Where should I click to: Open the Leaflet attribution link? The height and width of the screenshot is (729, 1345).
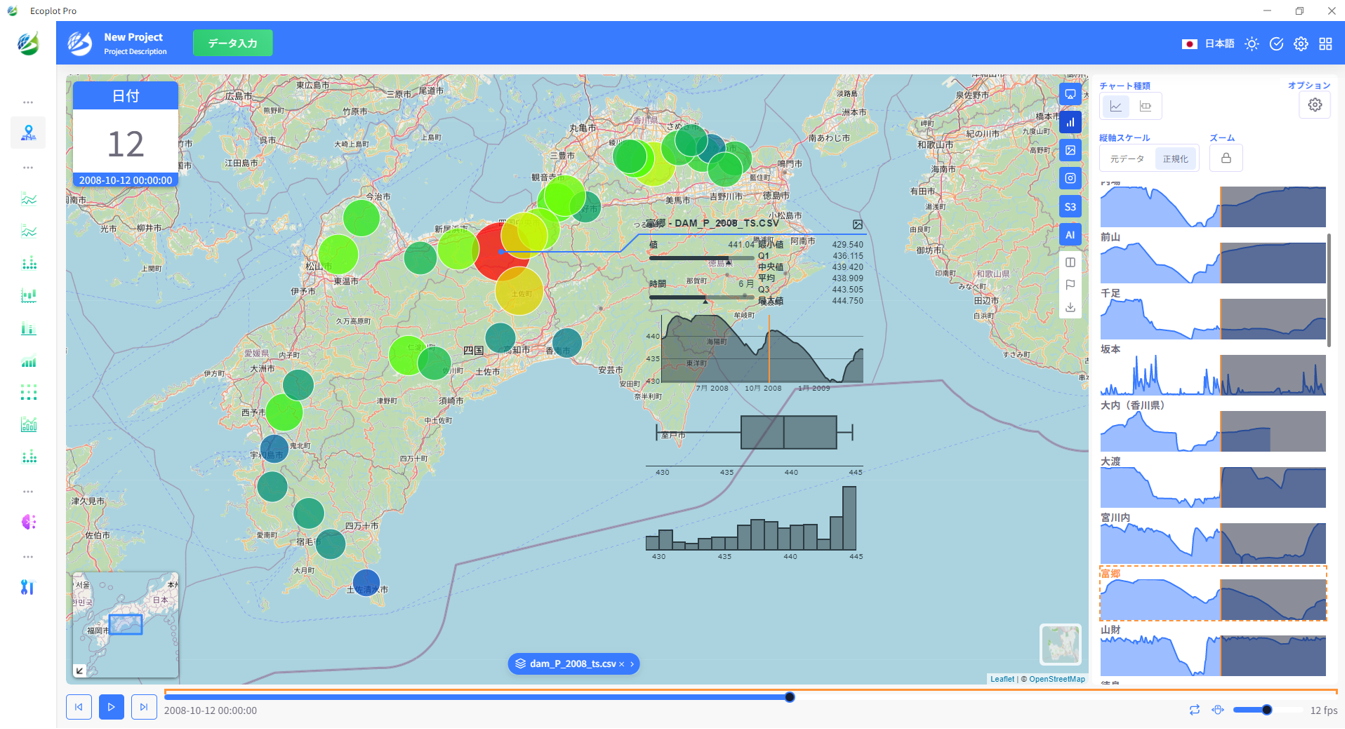click(x=1002, y=679)
